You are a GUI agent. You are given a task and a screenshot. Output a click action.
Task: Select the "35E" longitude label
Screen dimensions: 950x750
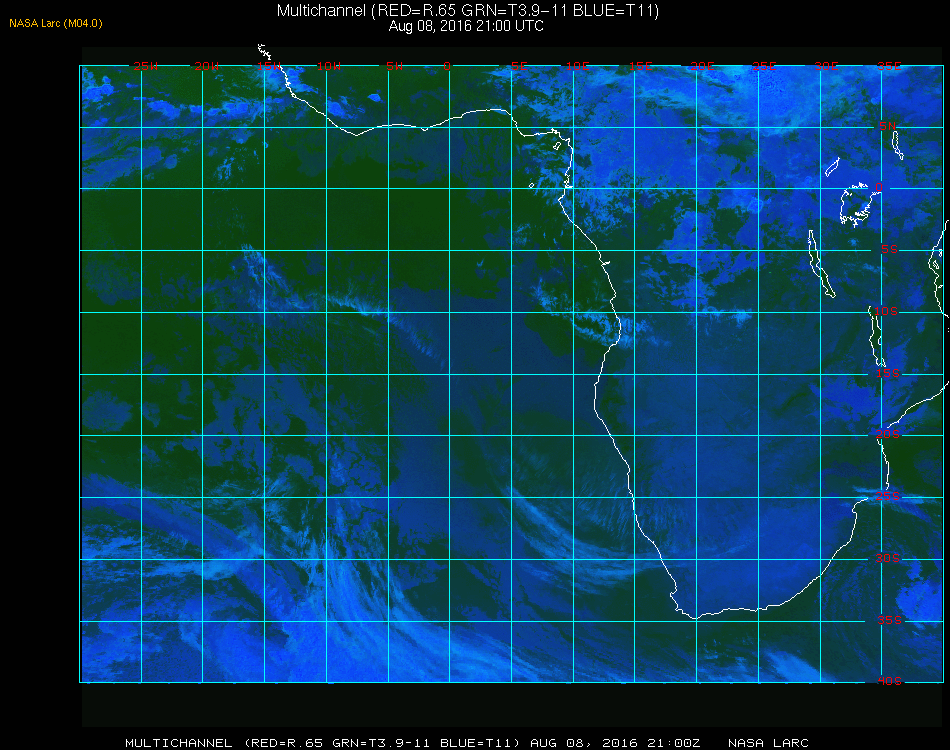click(x=889, y=66)
